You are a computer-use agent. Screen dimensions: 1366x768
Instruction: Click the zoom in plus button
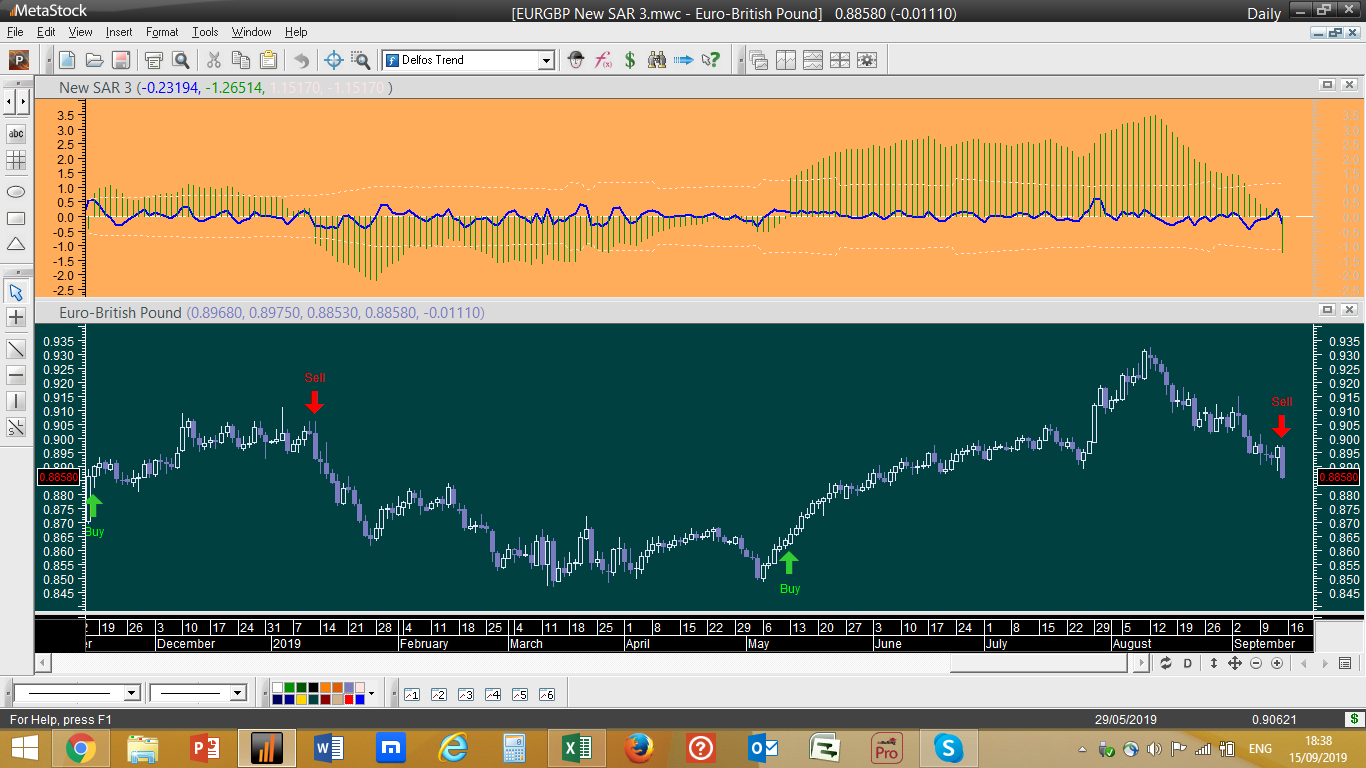click(1277, 663)
